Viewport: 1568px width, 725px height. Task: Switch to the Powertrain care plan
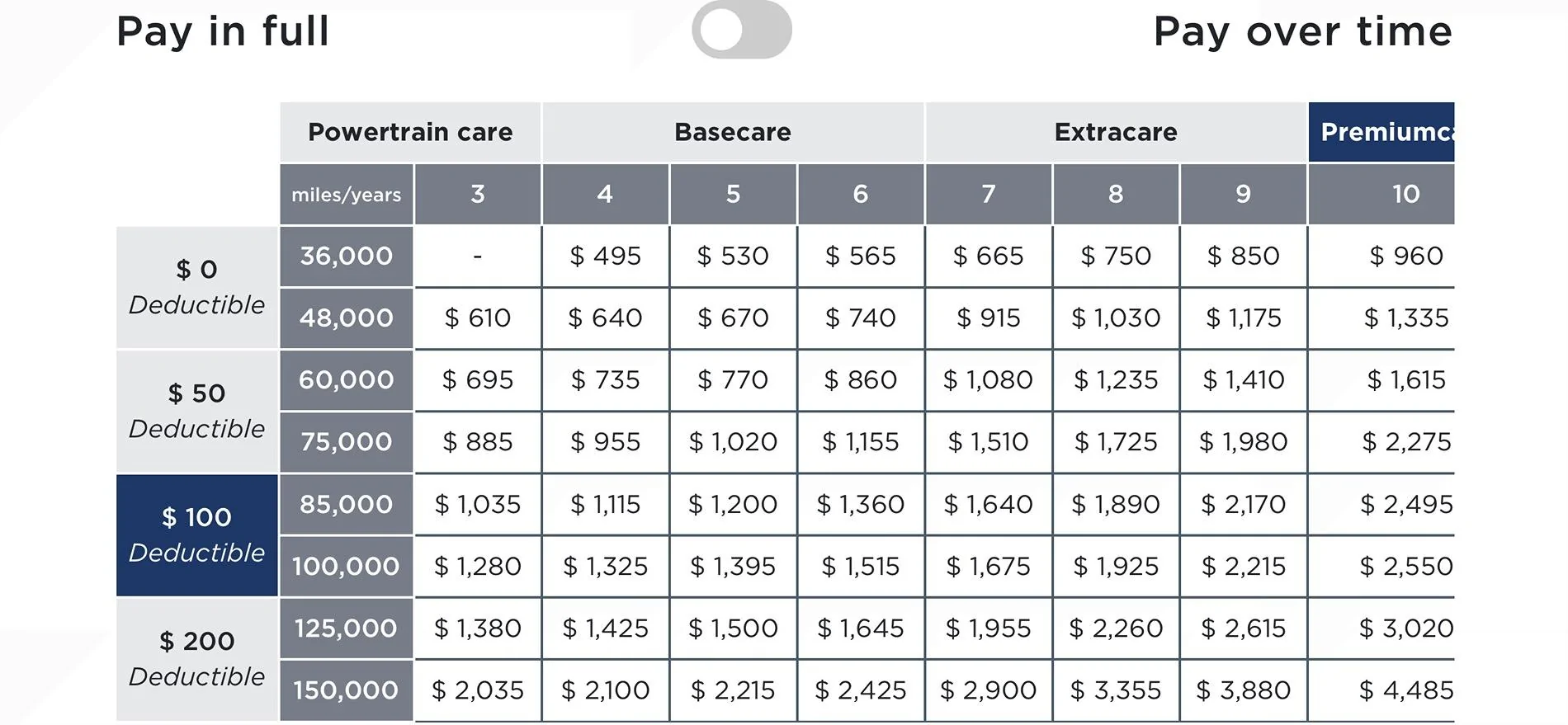[x=410, y=132]
